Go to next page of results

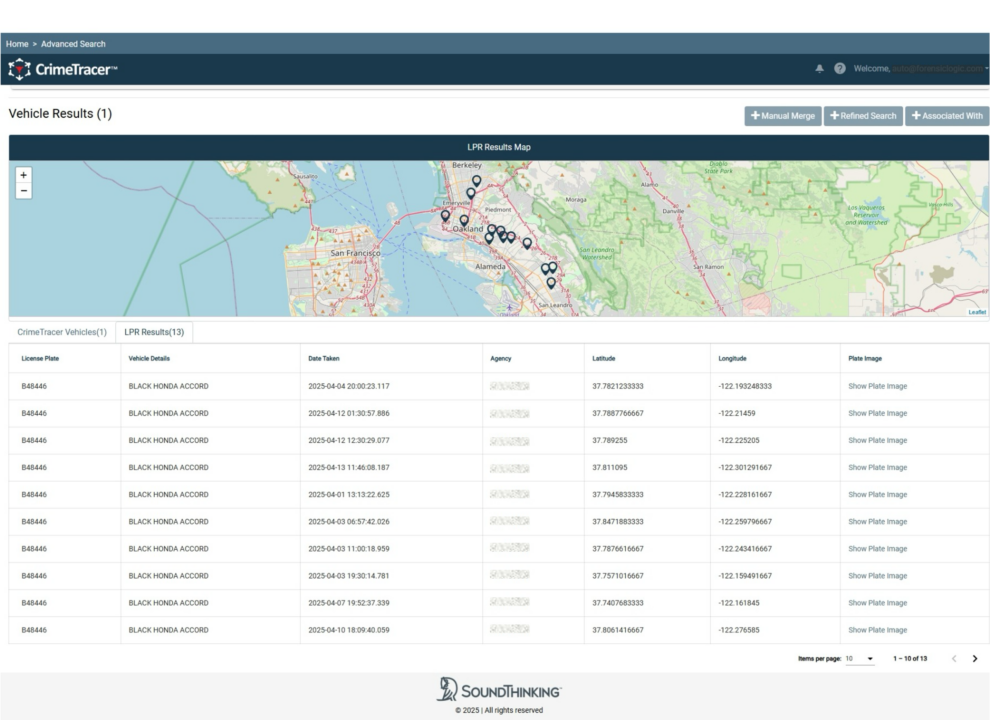[975, 659]
